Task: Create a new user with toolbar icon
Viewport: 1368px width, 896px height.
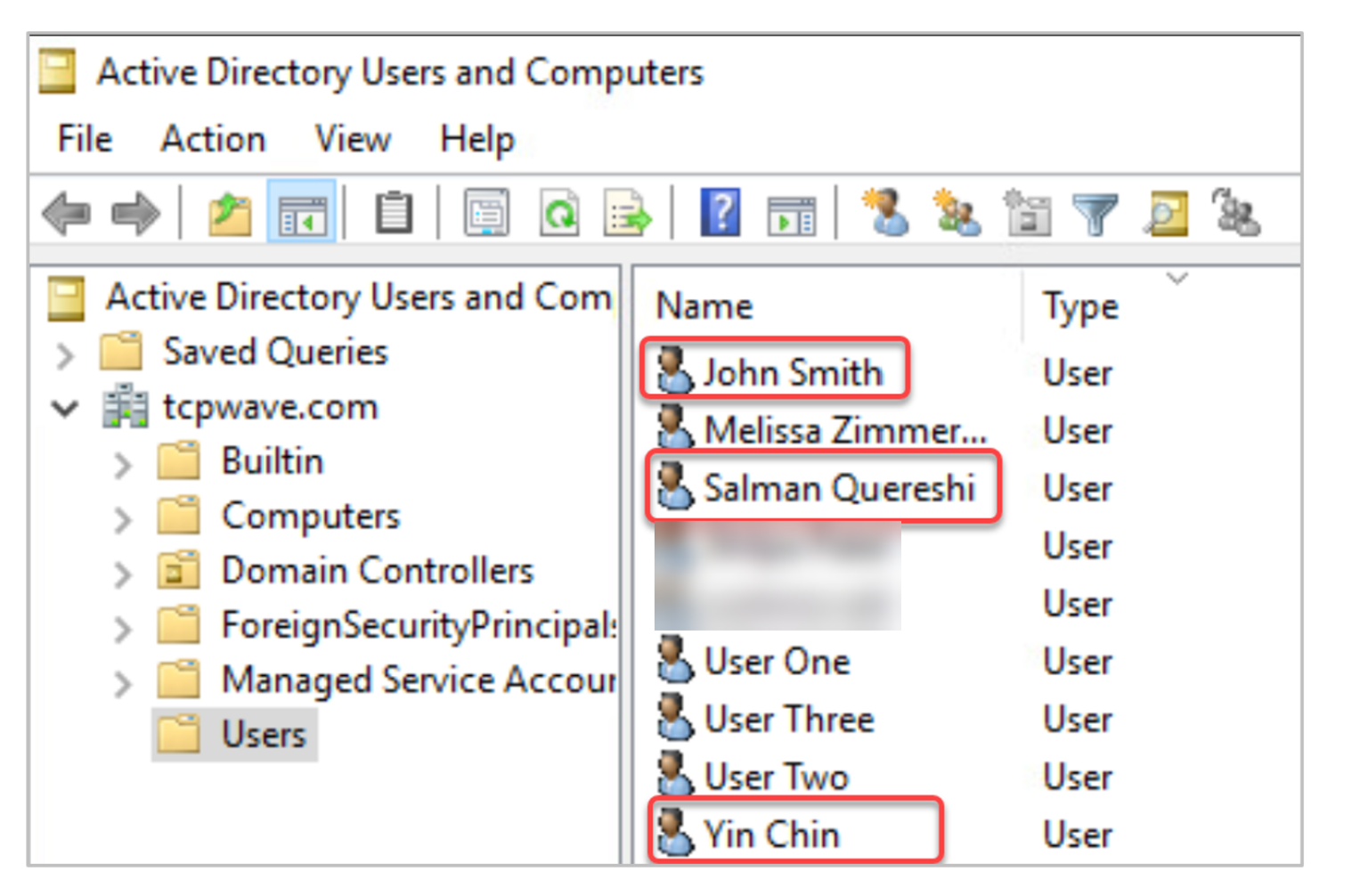Action: point(885,213)
